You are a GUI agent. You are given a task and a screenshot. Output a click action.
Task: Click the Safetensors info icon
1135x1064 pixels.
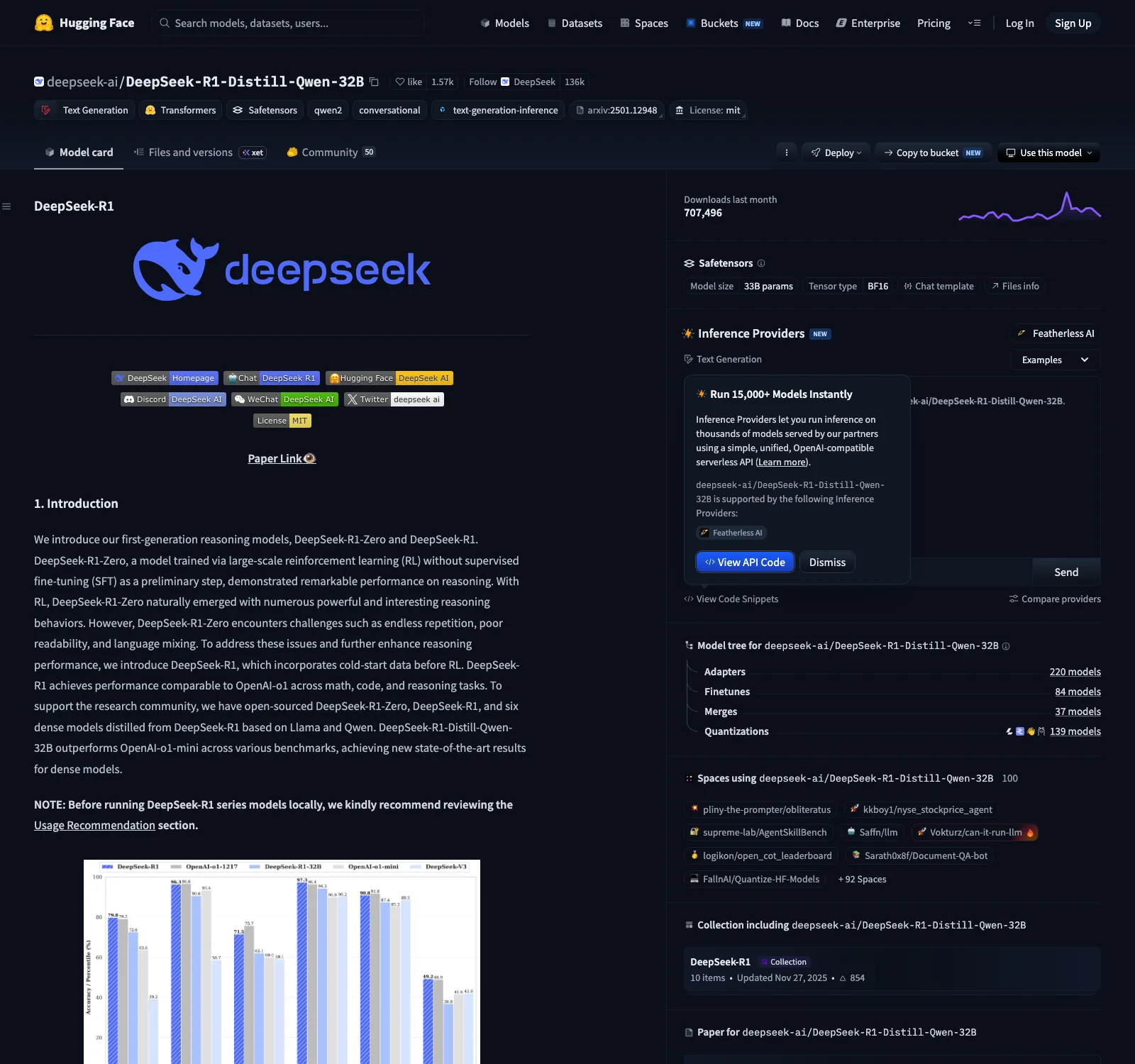pyautogui.click(x=761, y=263)
